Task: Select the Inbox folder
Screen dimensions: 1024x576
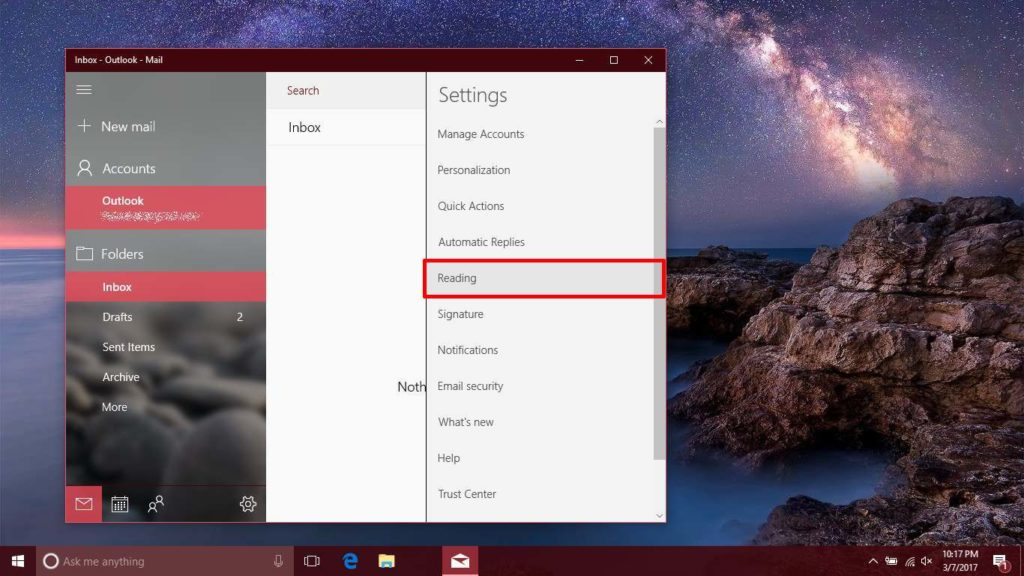Action: coord(117,287)
